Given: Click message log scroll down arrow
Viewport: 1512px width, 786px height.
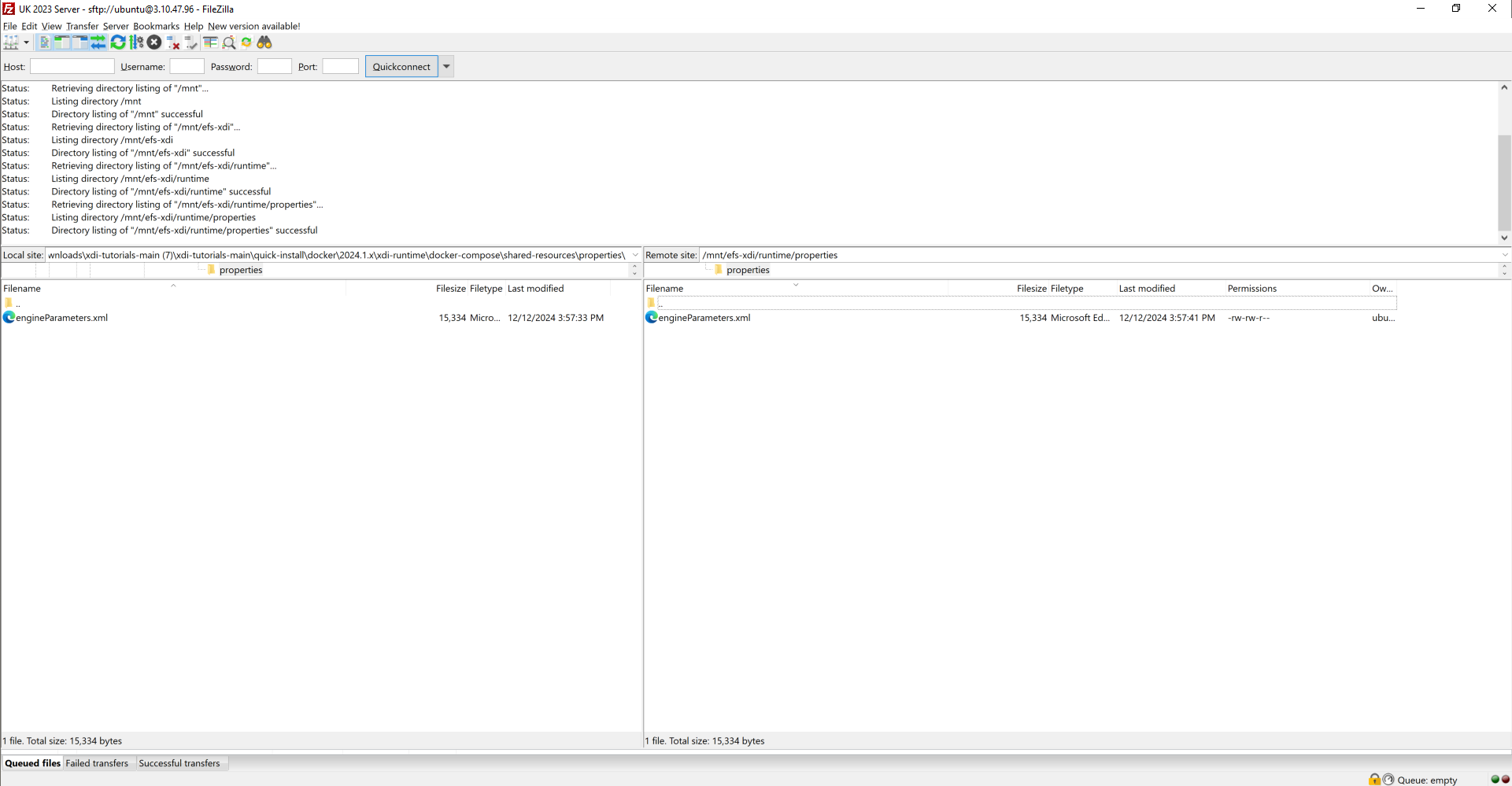Looking at the screenshot, I should (1504, 238).
